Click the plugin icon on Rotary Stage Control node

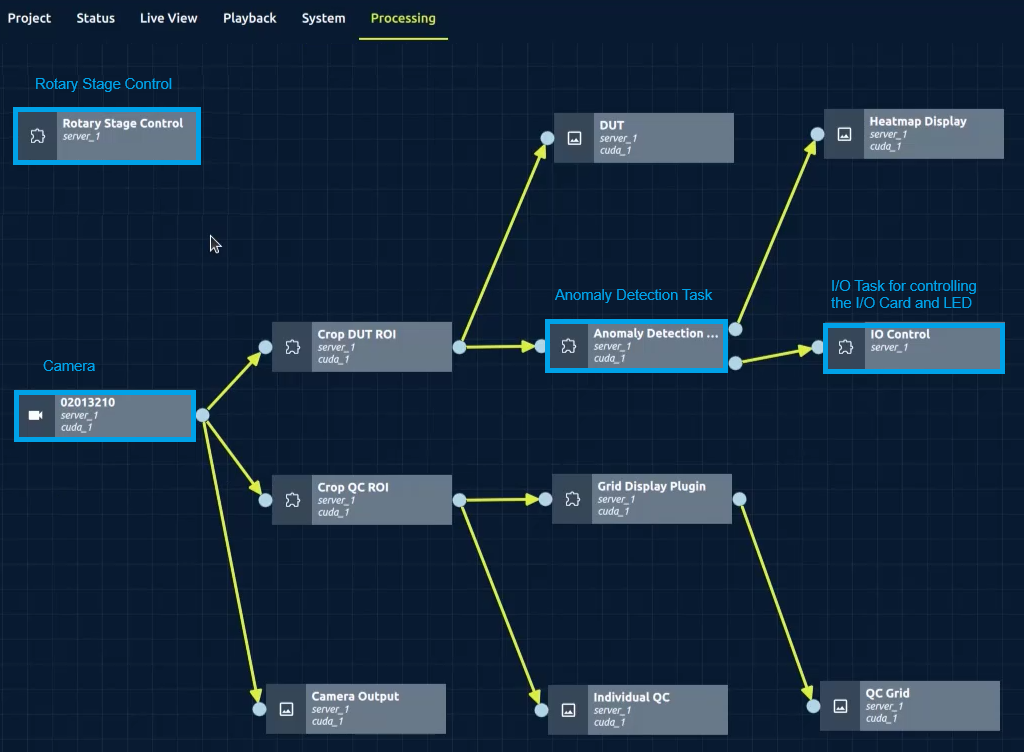(35, 135)
